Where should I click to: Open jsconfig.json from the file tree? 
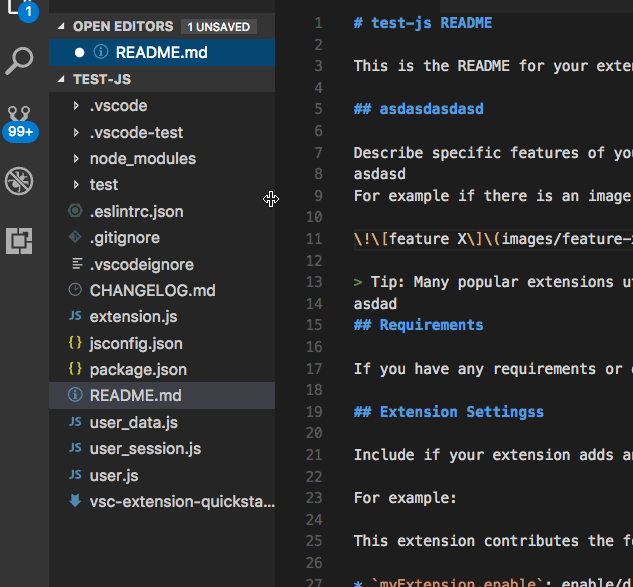tap(162, 344)
